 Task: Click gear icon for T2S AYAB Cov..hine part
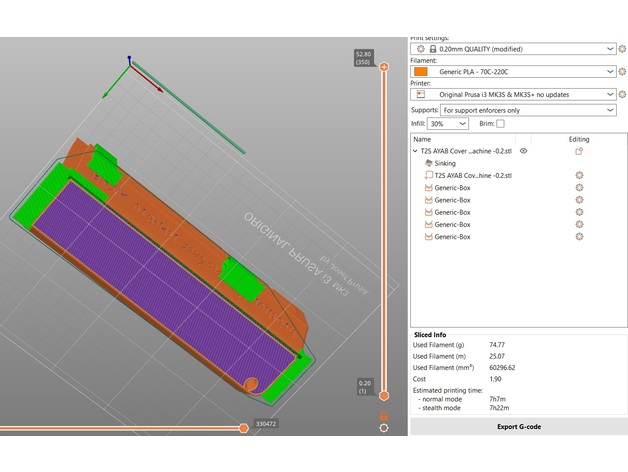tap(578, 176)
